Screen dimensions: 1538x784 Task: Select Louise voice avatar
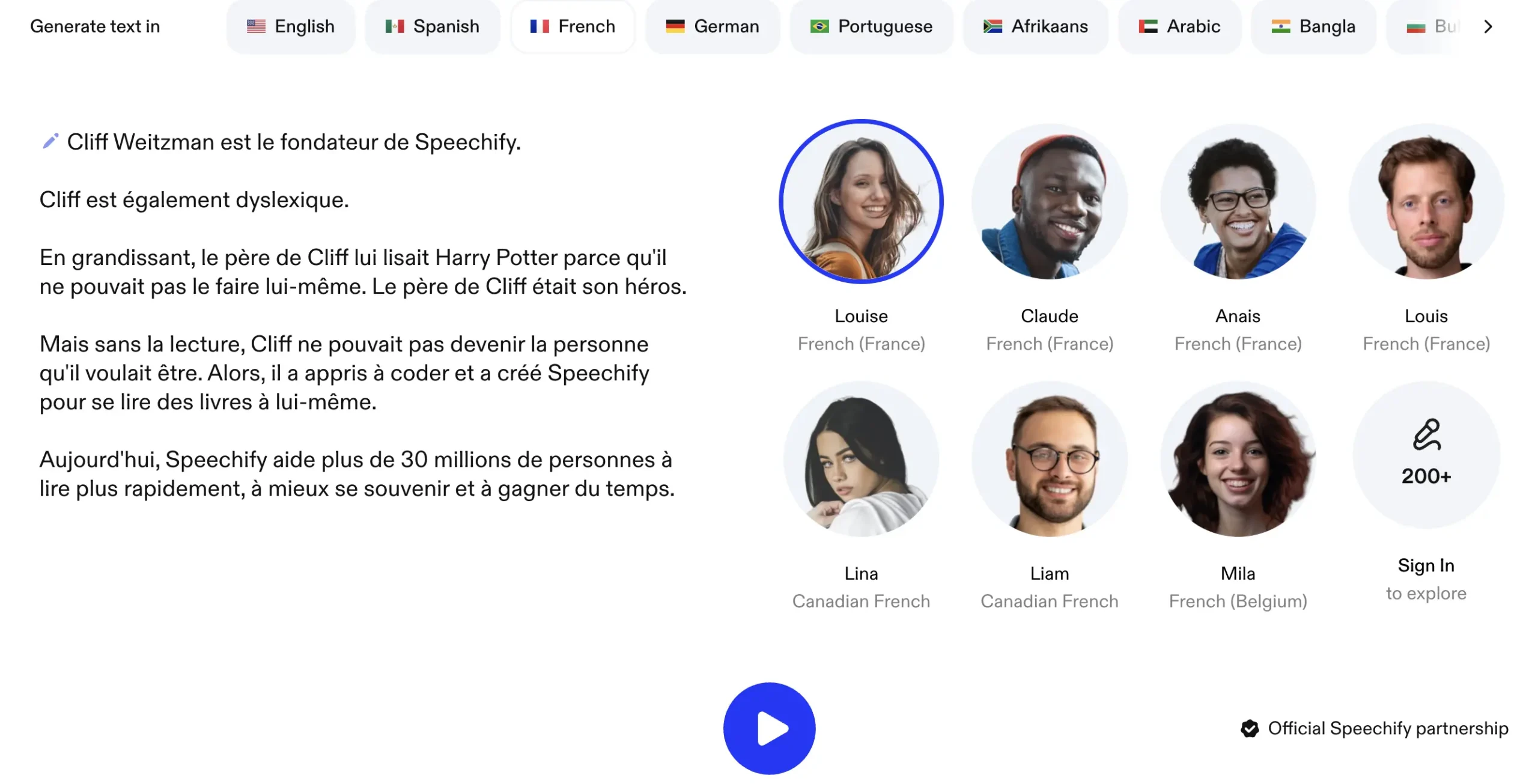click(861, 201)
